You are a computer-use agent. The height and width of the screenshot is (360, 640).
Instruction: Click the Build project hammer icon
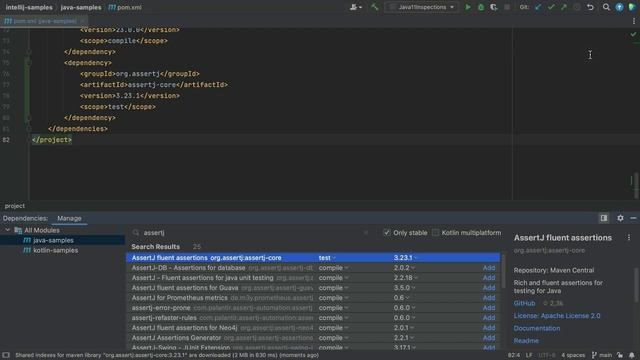[374, 7]
